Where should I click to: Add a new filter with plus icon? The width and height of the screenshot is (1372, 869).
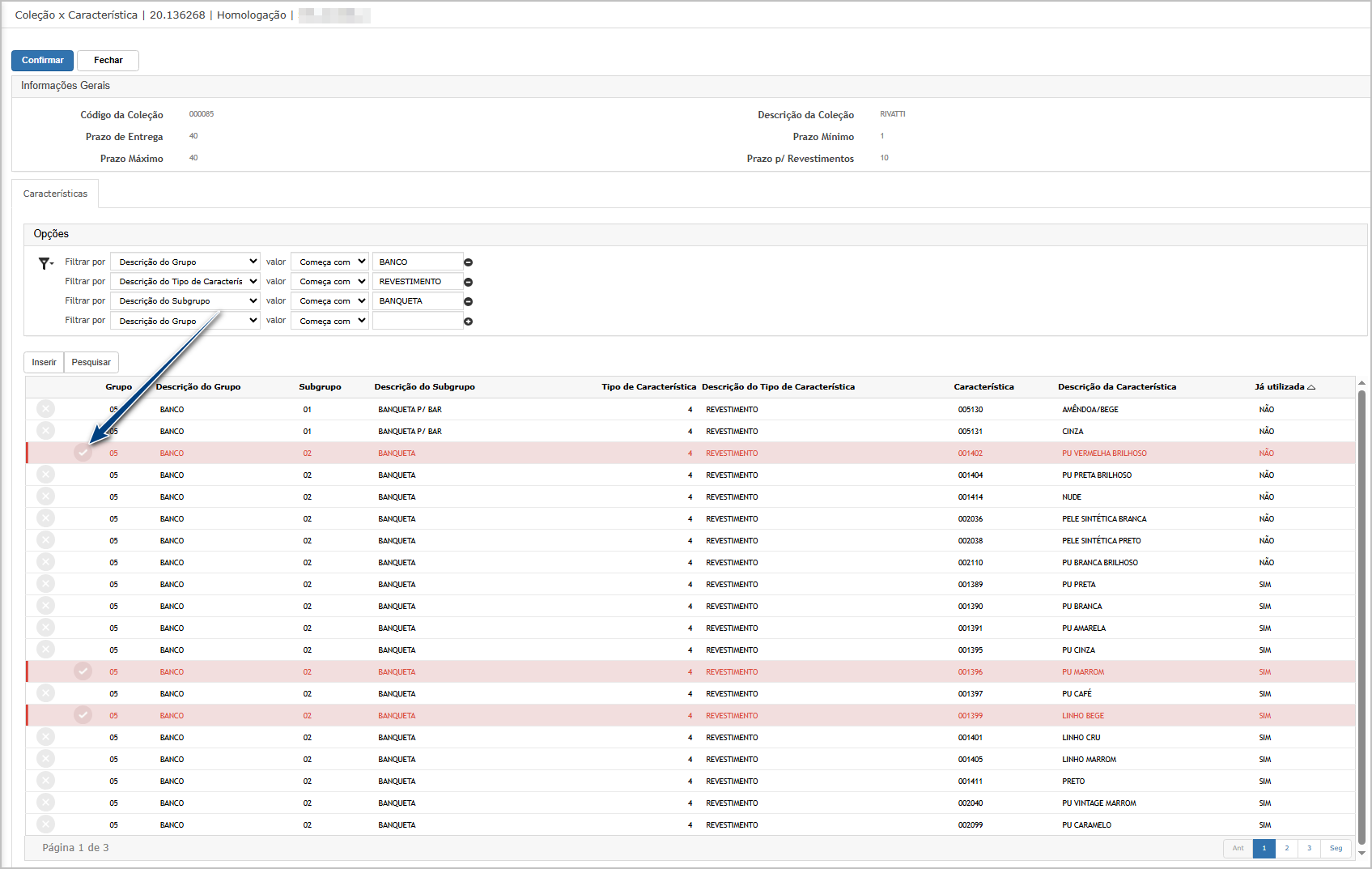tap(468, 322)
